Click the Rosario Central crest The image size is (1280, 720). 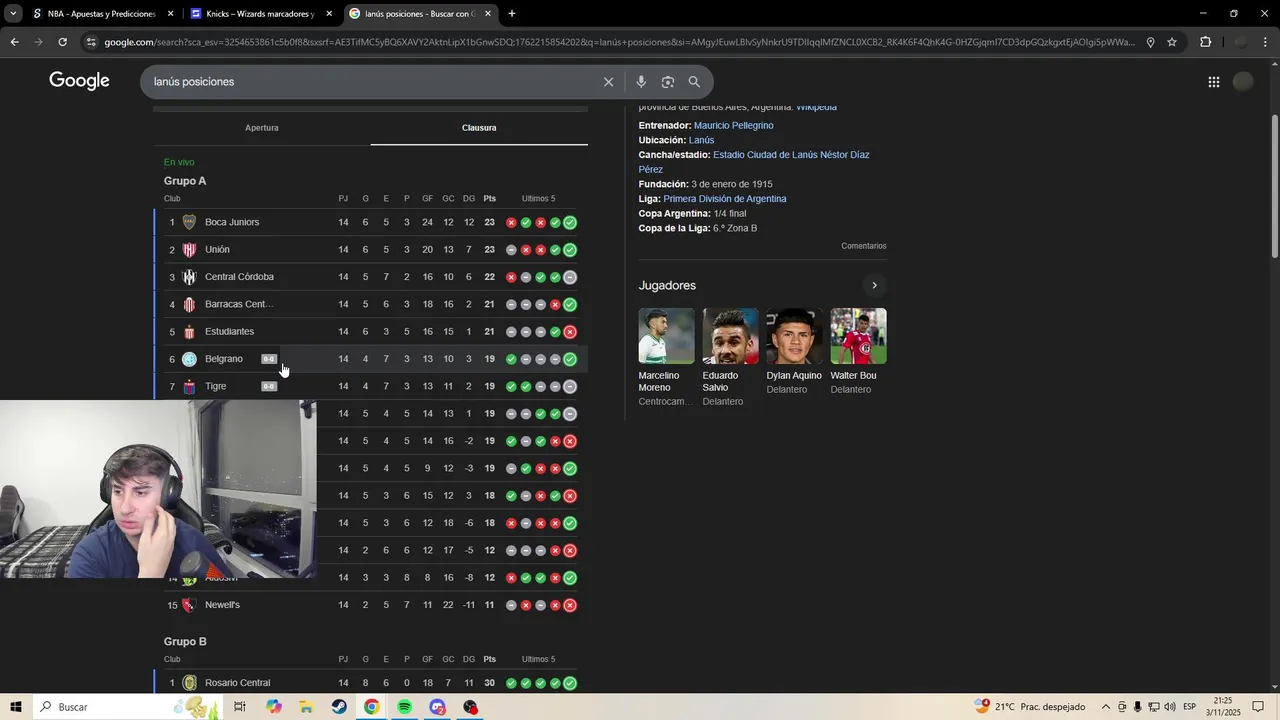tap(189, 683)
